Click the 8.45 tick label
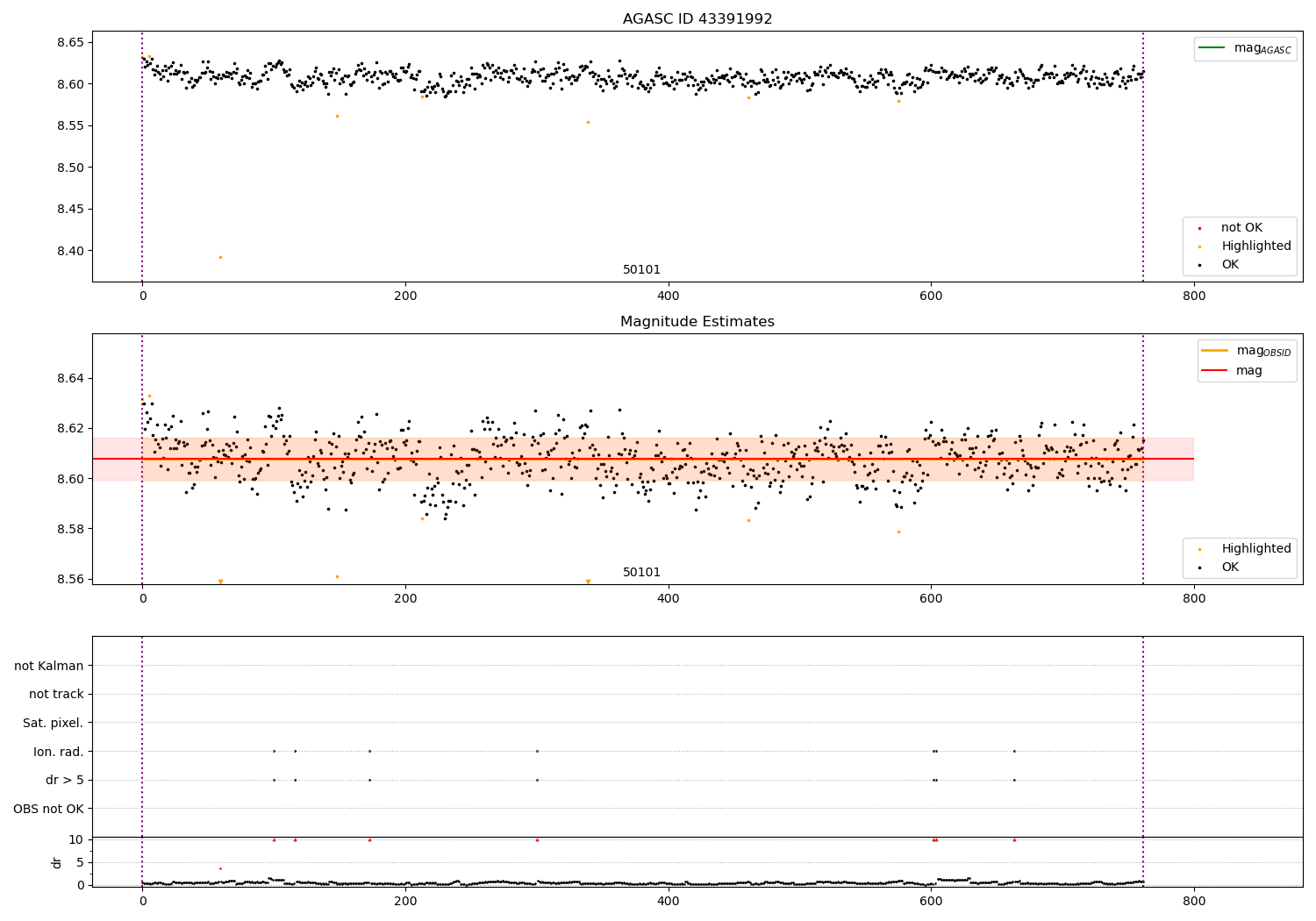The height and width of the screenshot is (921, 1316). [70, 209]
